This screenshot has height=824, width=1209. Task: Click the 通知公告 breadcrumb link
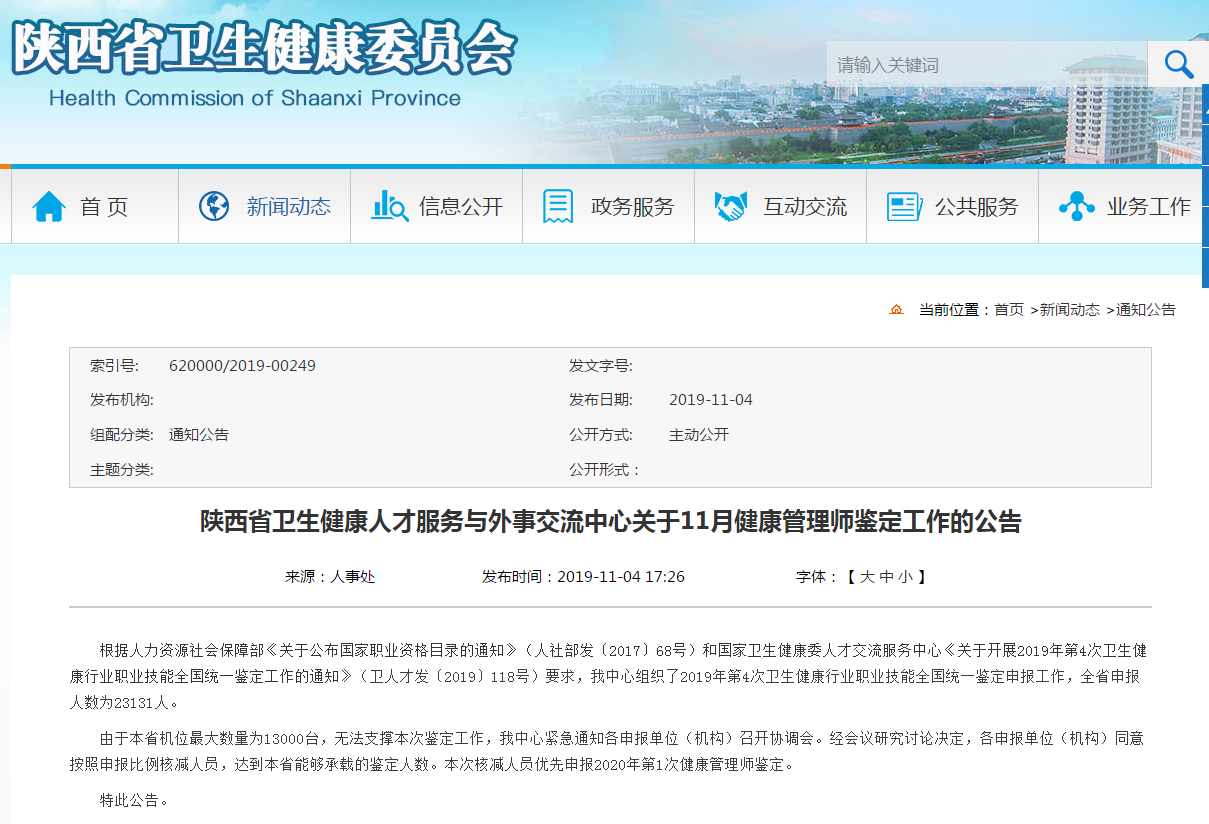point(1146,310)
